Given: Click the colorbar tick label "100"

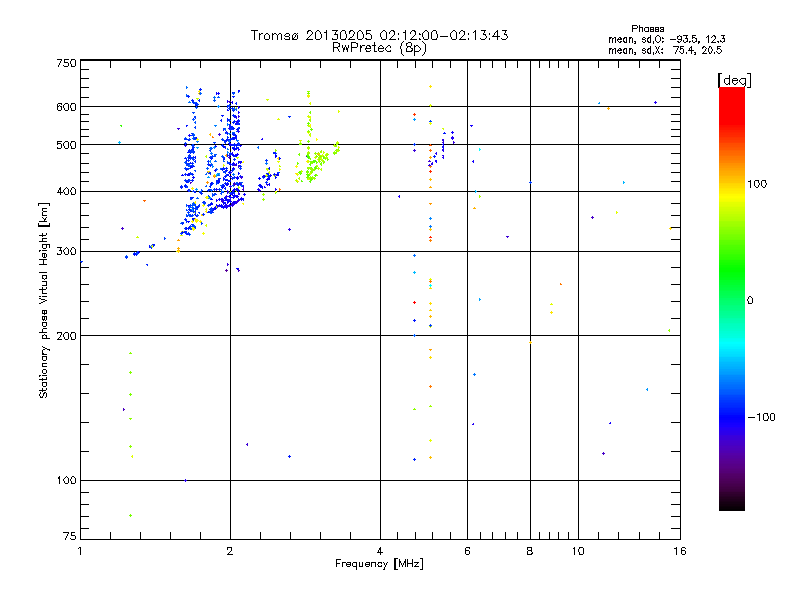Looking at the screenshot, I should coord(757,184).
